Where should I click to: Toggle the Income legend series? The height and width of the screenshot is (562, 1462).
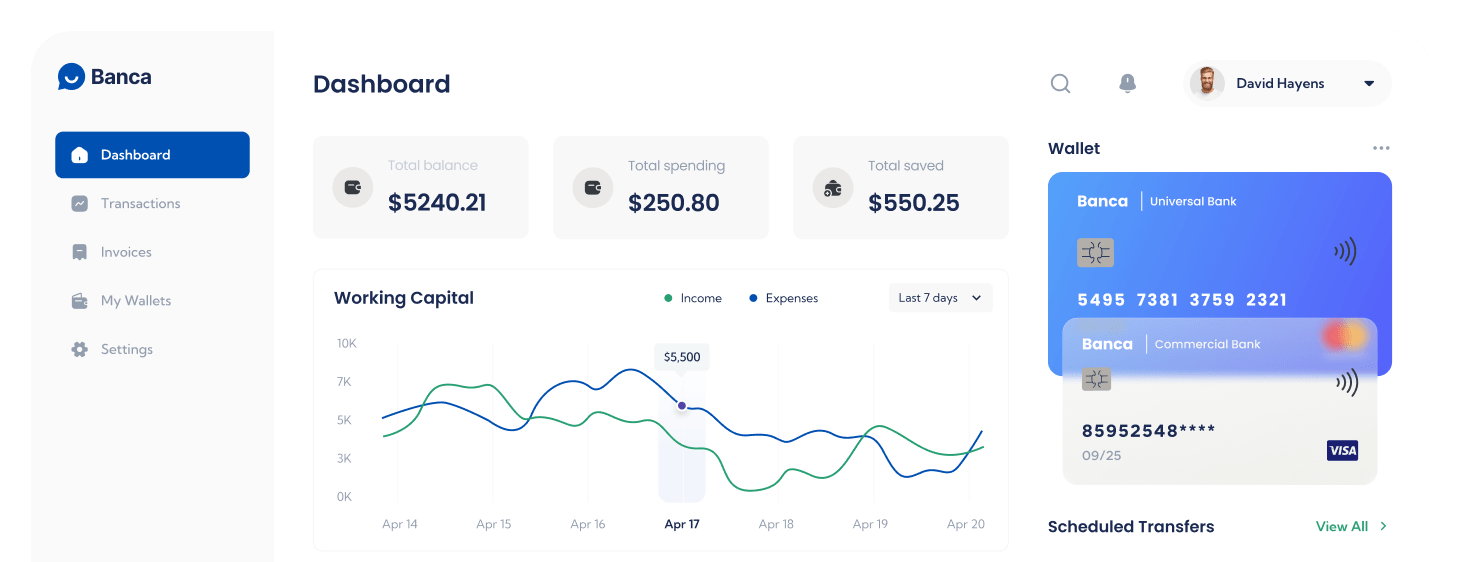point(693,298)
